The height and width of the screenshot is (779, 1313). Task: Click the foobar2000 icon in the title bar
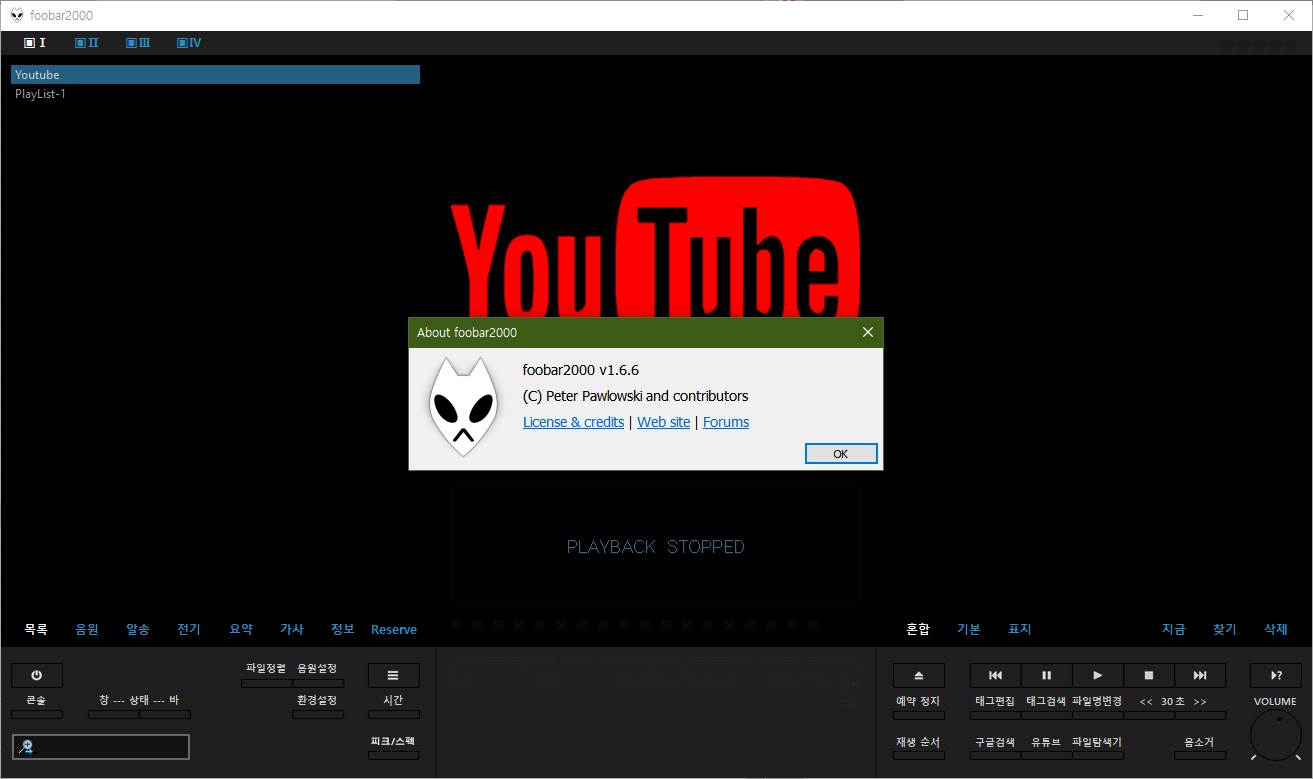pos(17,15)
